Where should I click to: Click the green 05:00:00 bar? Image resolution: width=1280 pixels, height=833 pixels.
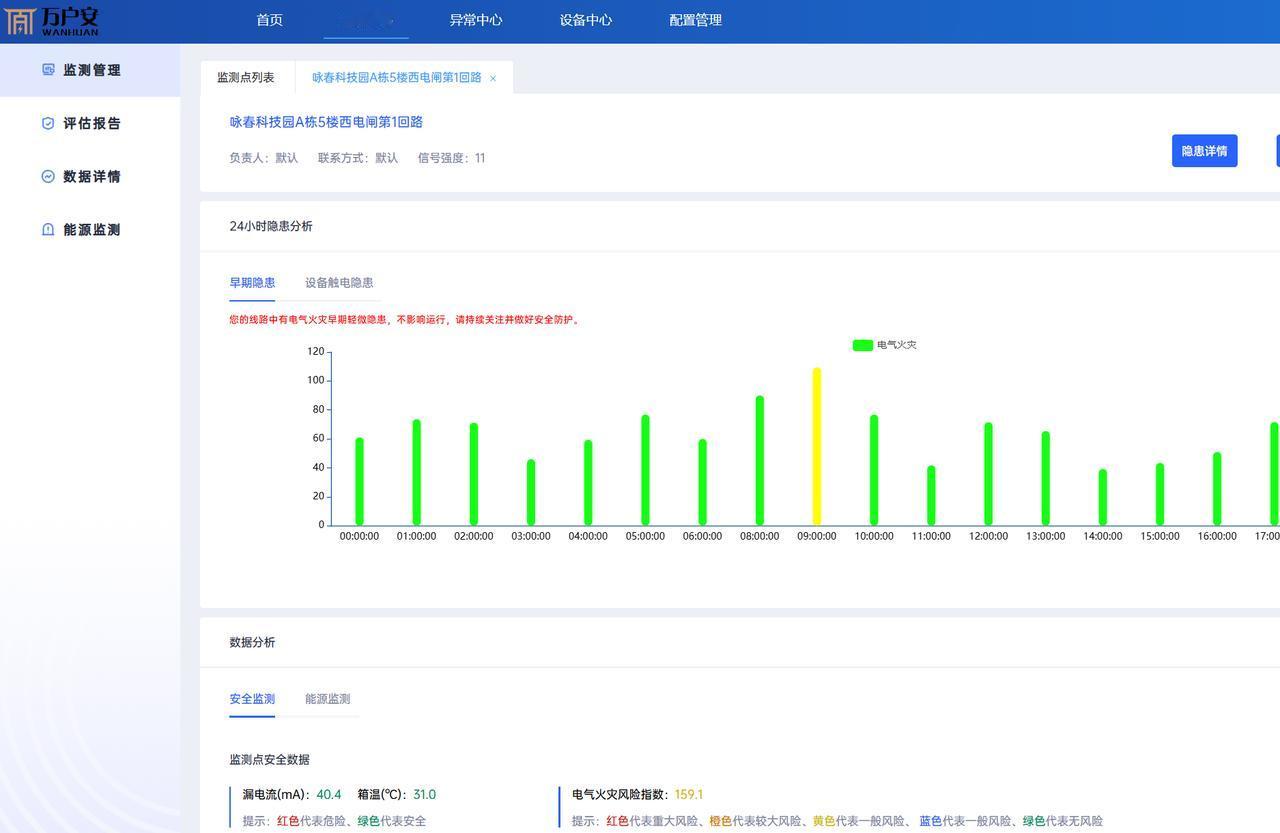[646, 470]
